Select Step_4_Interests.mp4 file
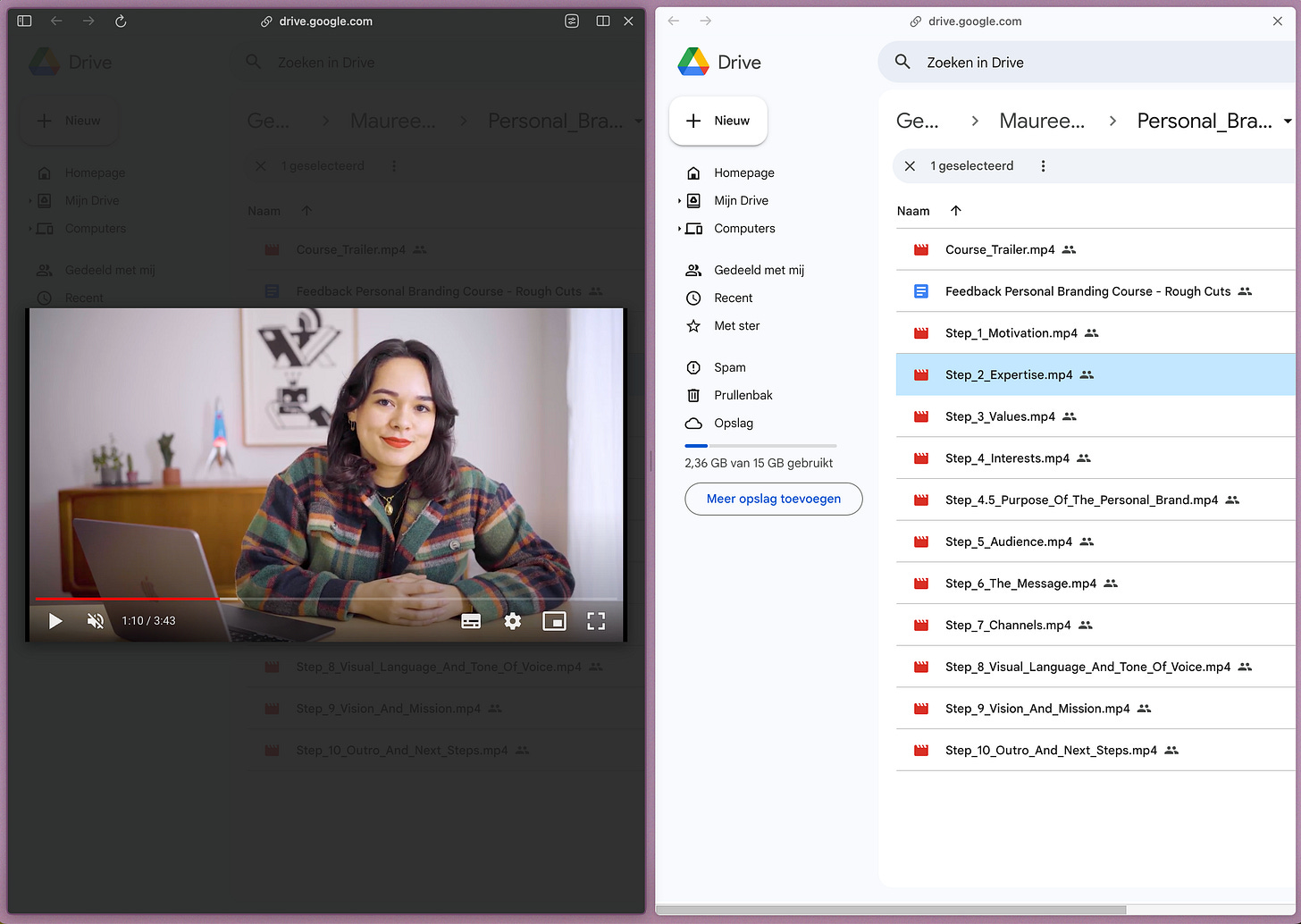The width and height of the screenshot is (1301, 924). coord(1095,458)
